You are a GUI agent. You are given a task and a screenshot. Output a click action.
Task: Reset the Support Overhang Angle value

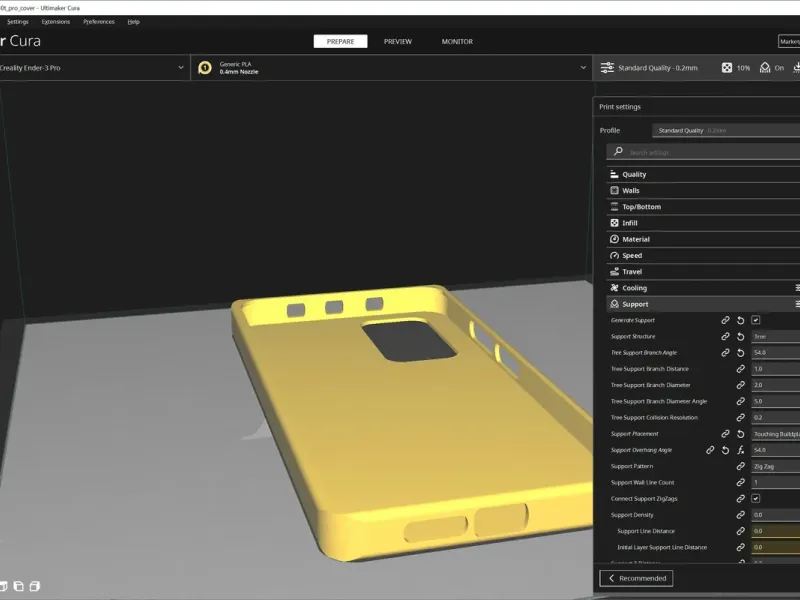725,450
